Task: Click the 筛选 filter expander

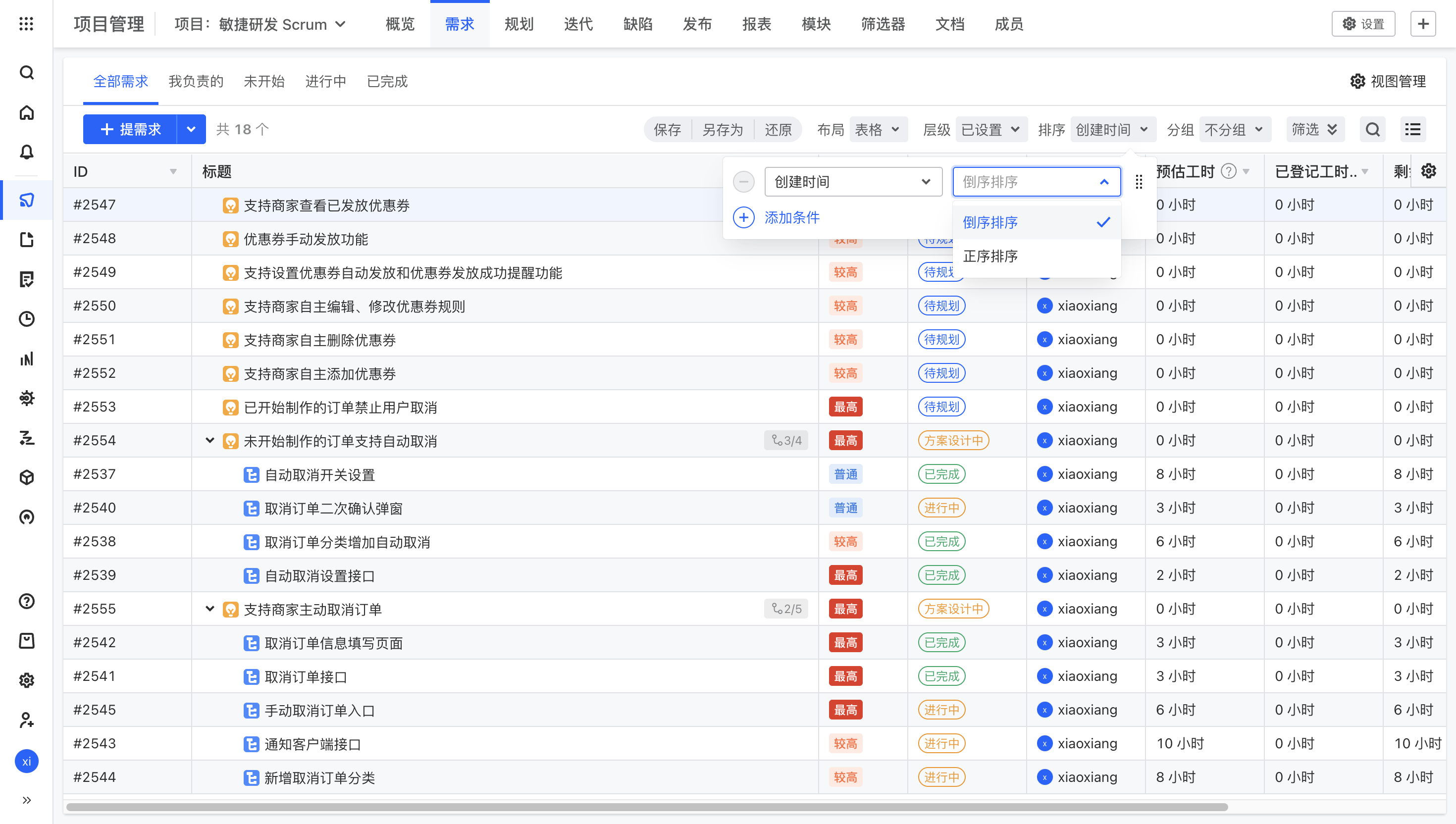Action: click(x=1314, y=130)
